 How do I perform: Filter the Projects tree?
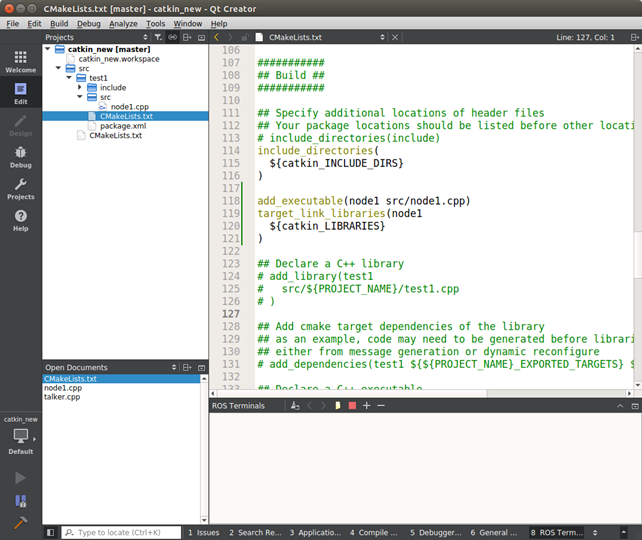tap(158, 37)
